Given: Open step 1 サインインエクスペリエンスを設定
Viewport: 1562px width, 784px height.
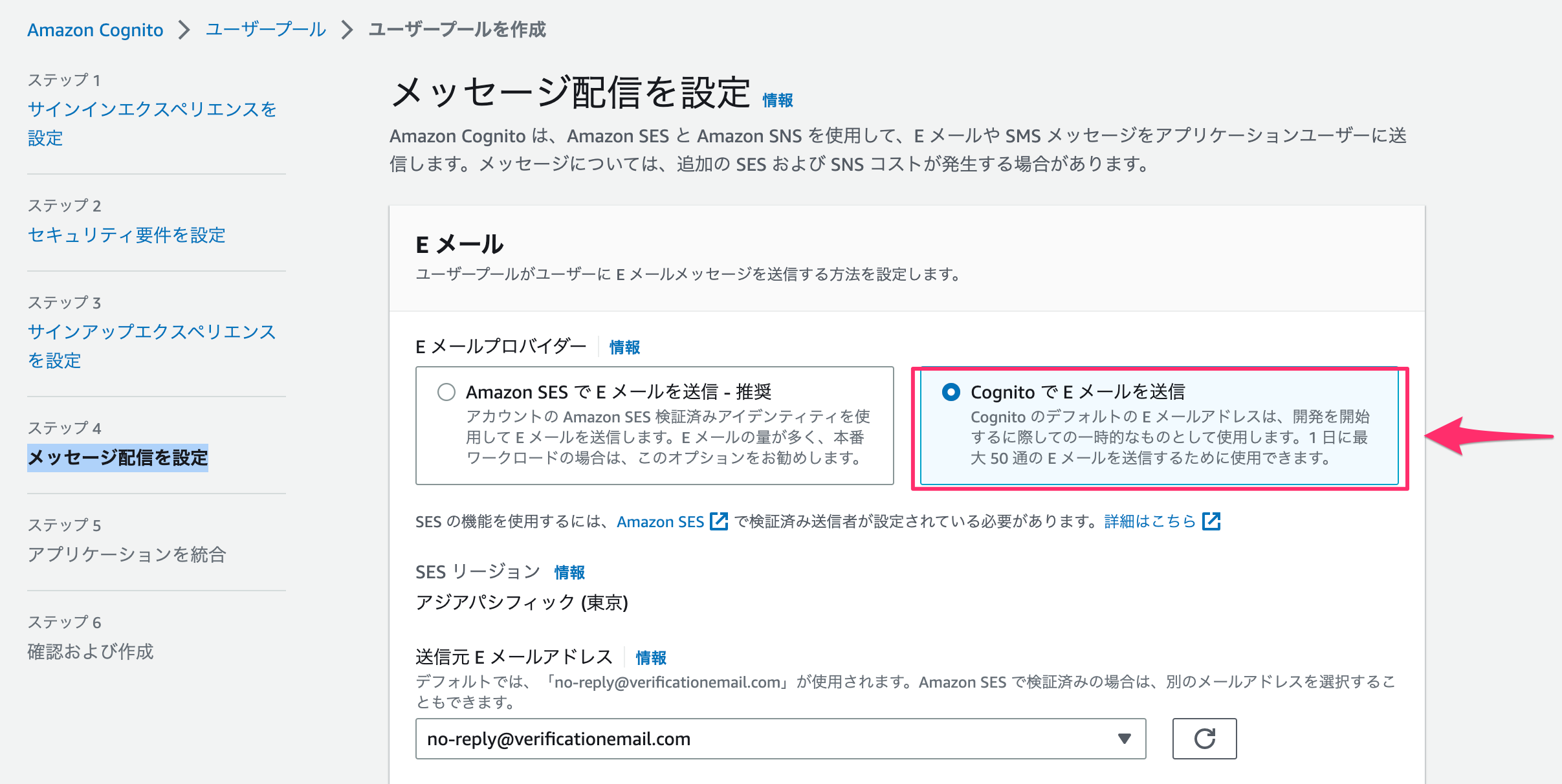Looking at the screenshot, I should click(152, 123).
